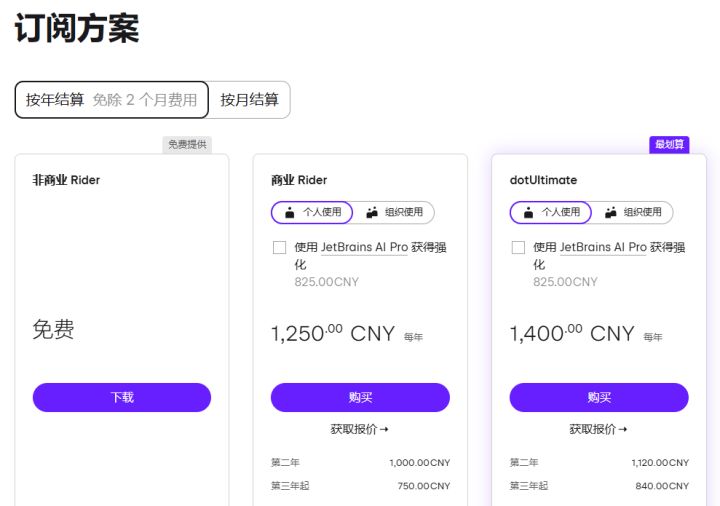Click the 1,250.00 CNY yearly price
Image resolution: width=720 pixels, height=506 pixels.
coord(333,333)
